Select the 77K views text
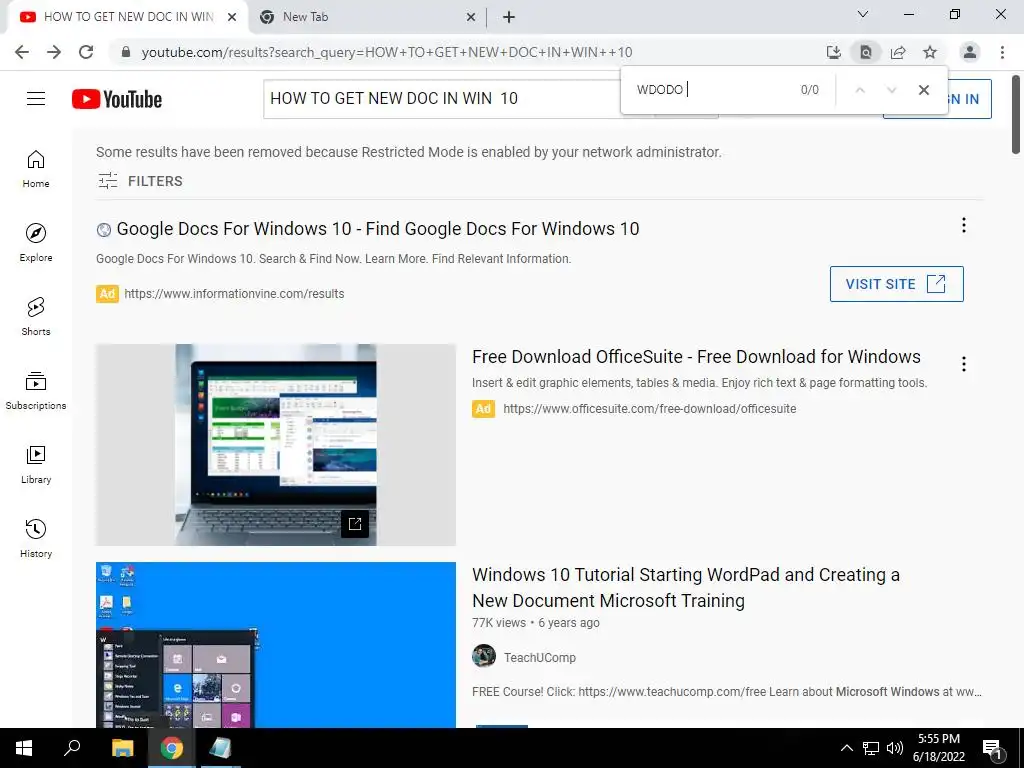The image size is (1024, 768). pyautogui.click(x=499, y=623)
